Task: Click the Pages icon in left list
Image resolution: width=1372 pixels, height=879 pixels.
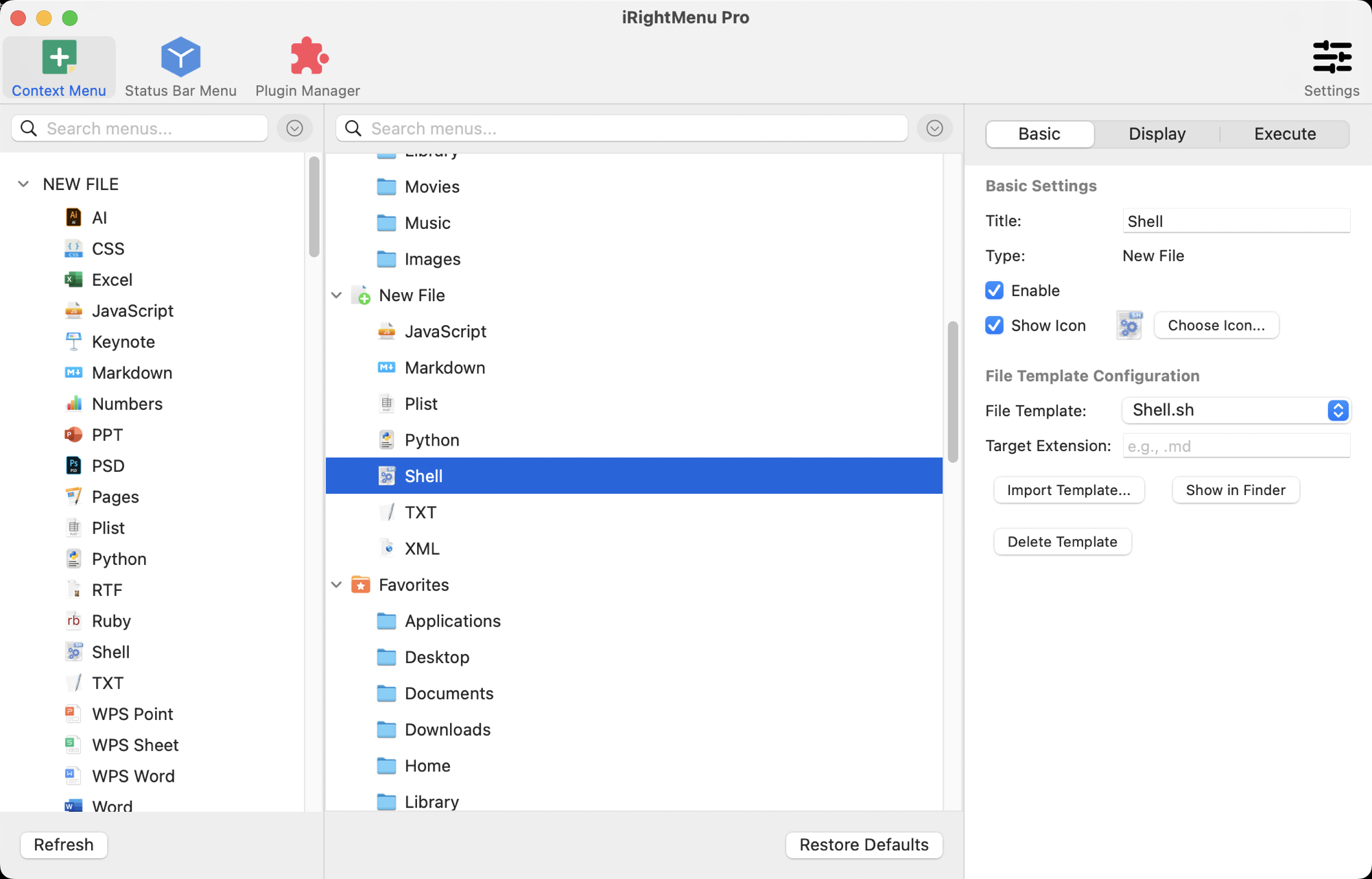Action: coord(73,496)
